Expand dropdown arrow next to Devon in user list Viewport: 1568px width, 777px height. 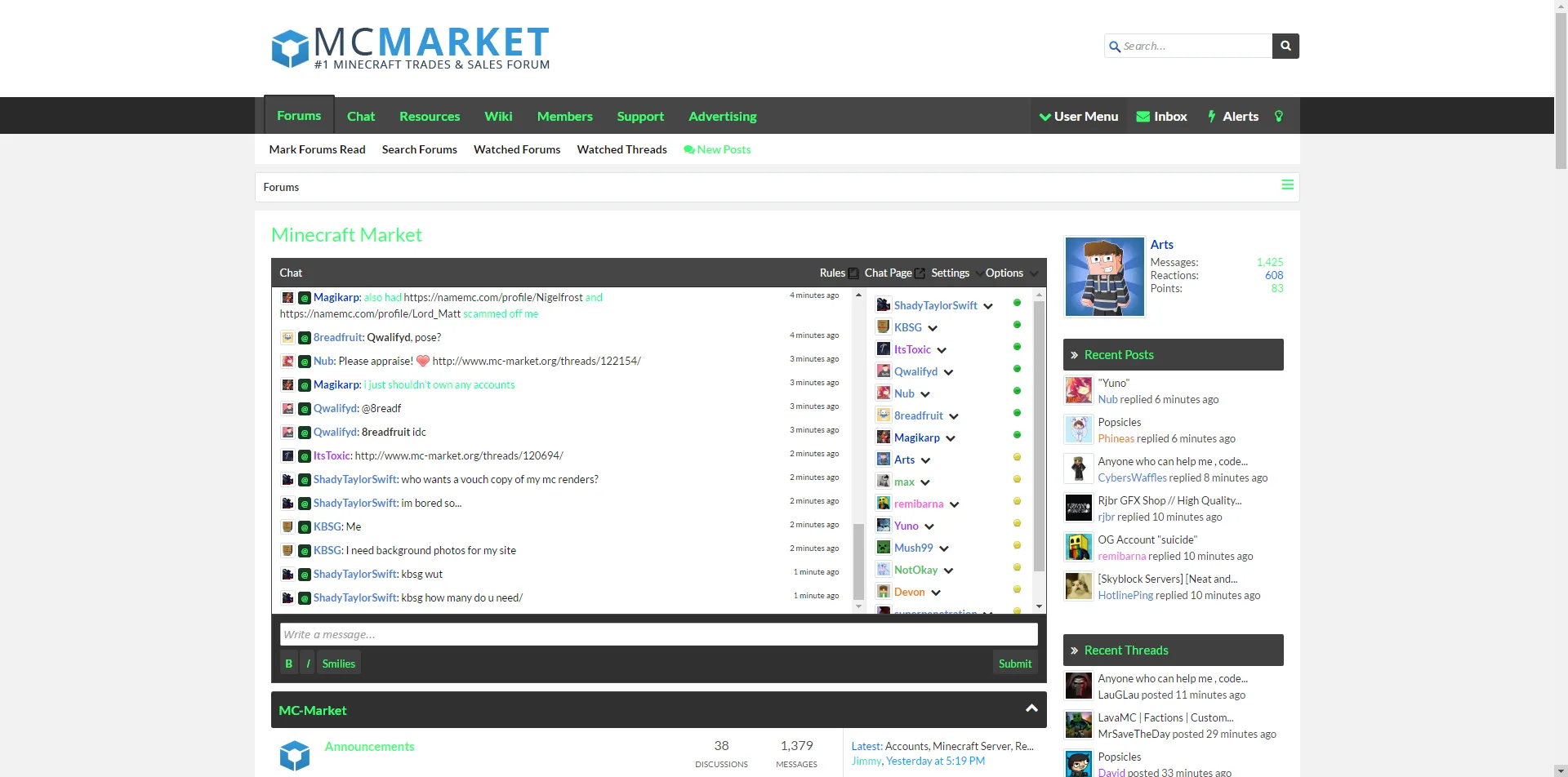[936, 593]
